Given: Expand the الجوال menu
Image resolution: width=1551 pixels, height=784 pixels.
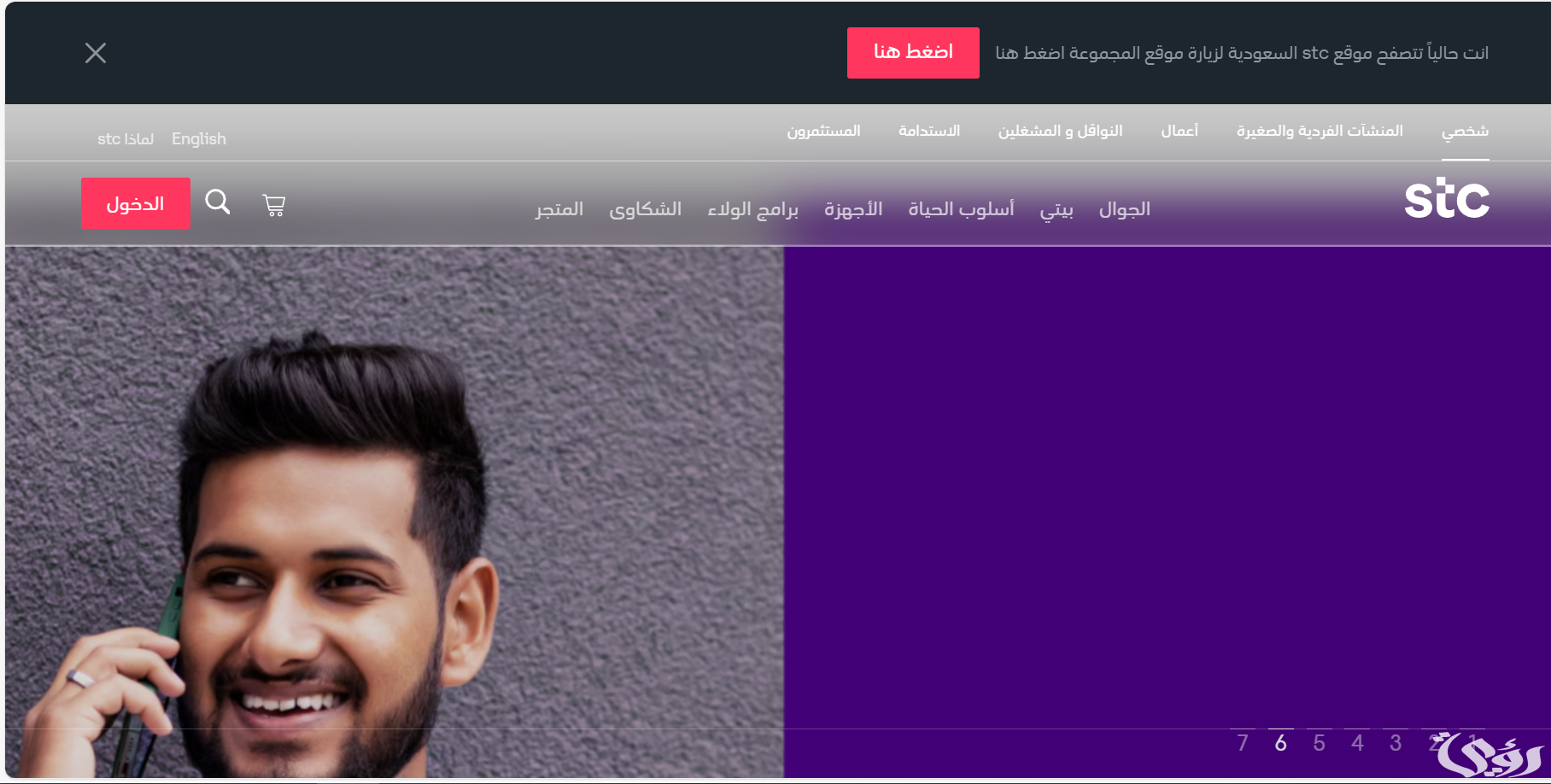Looking at the screenshot, I should tap(1124, 209).
